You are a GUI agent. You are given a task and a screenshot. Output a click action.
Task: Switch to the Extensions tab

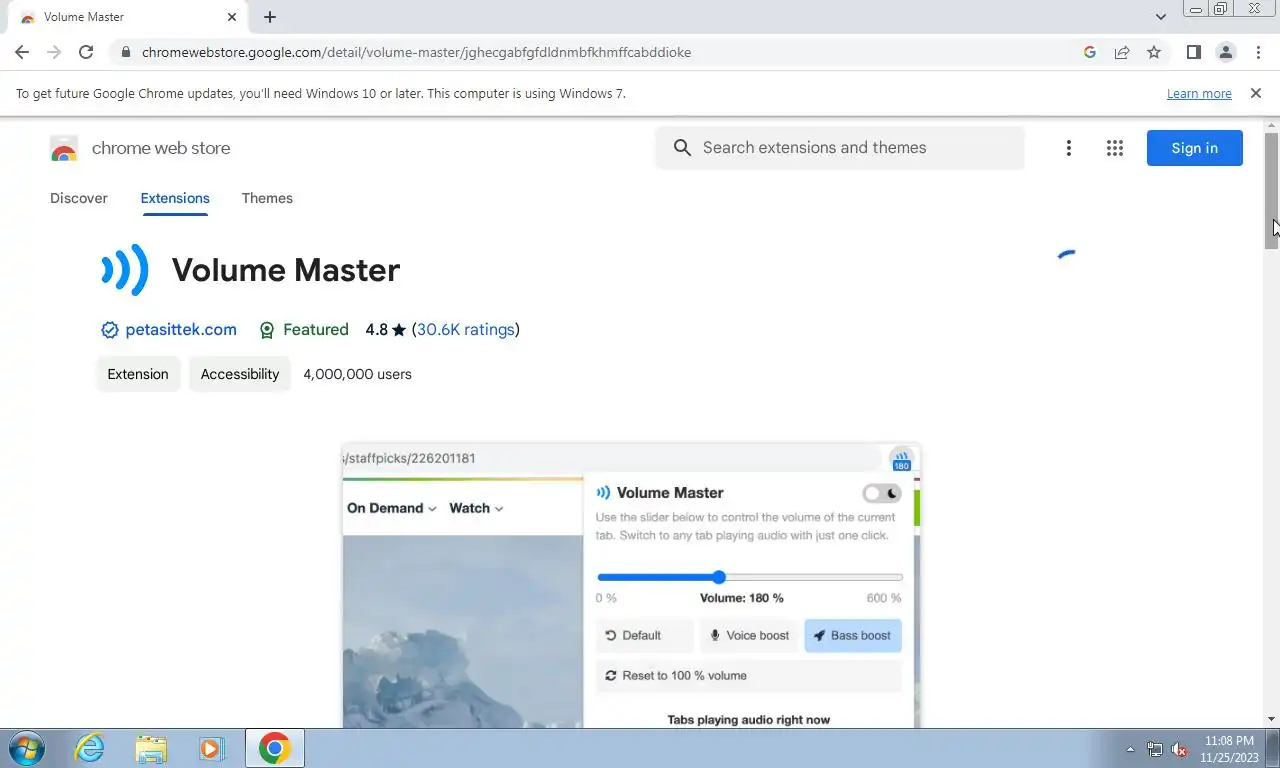point(175,198)
